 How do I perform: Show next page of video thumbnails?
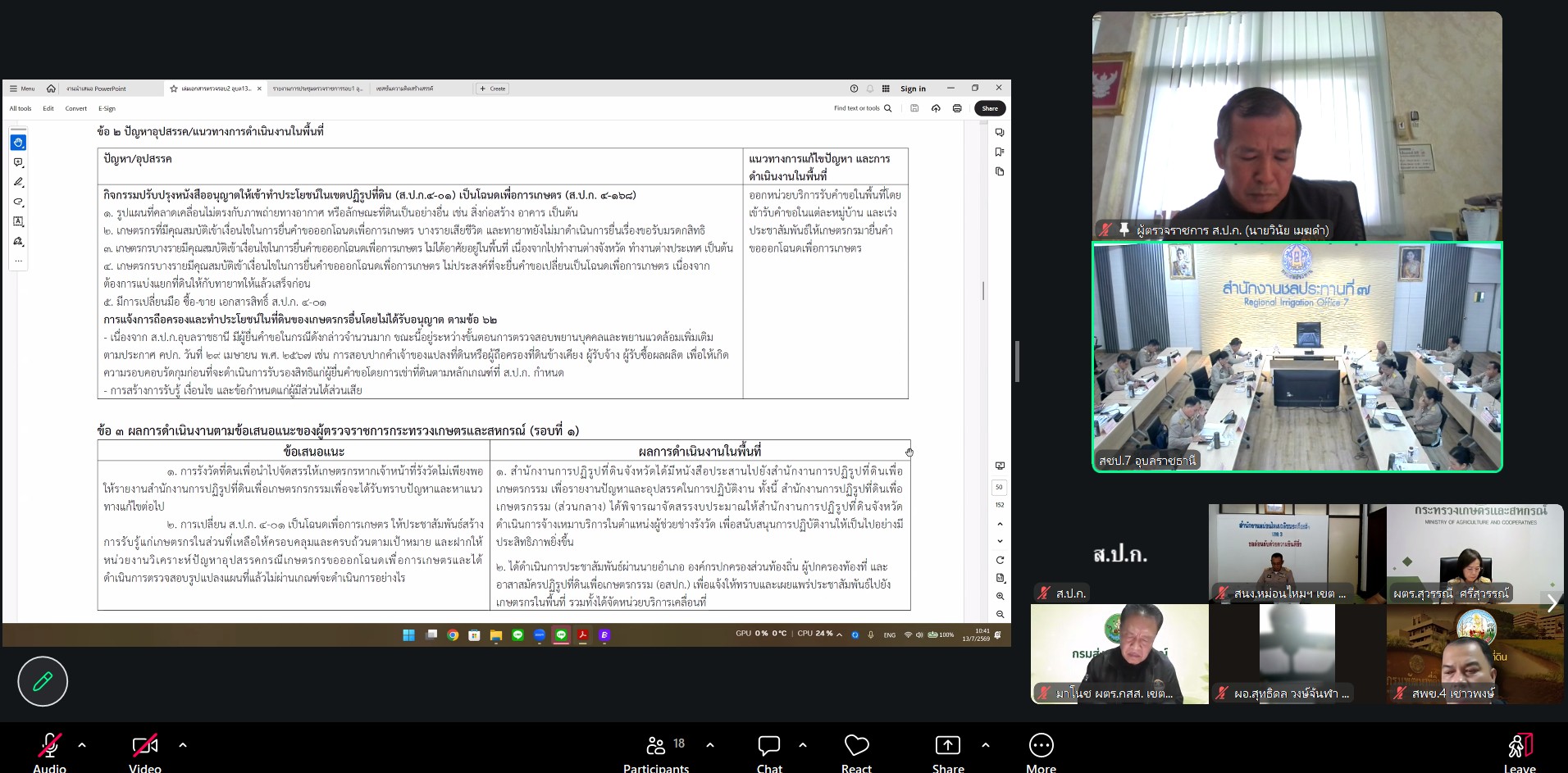tap(1552, 603)
